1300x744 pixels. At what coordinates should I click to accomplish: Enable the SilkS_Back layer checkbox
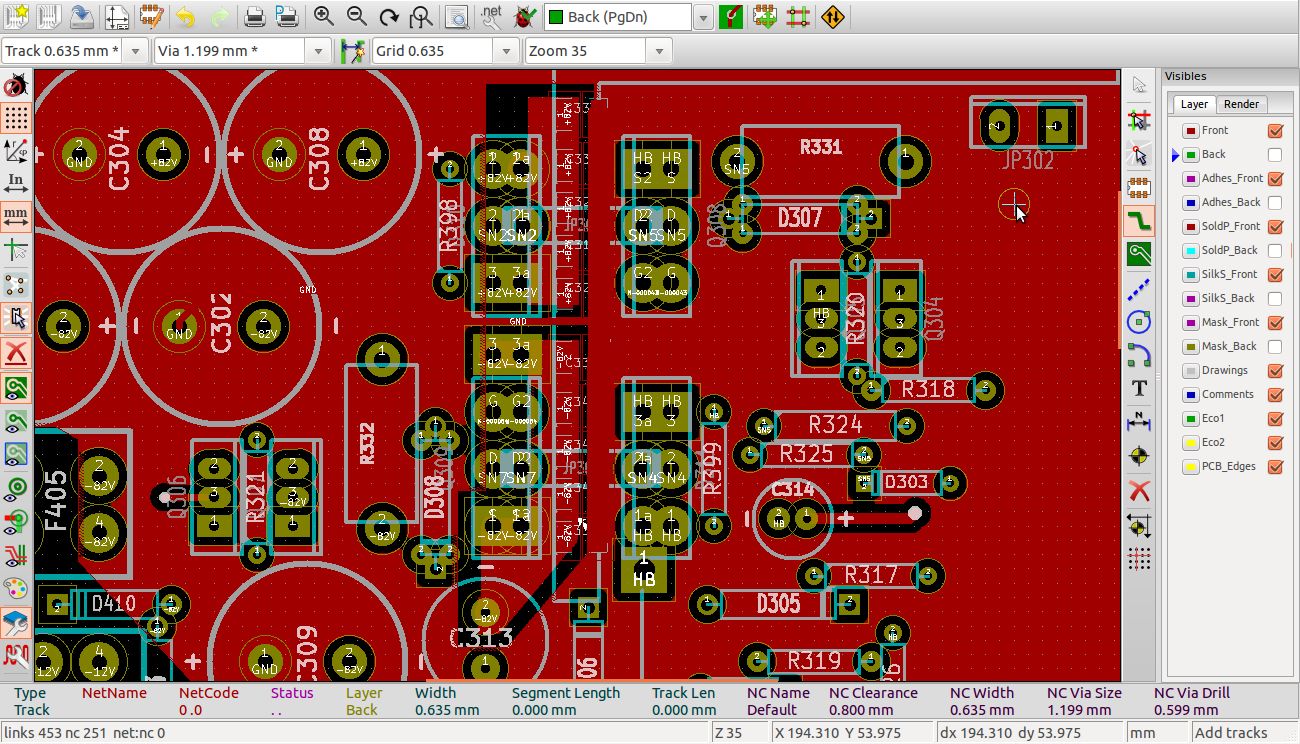(x=1275, y=298)
